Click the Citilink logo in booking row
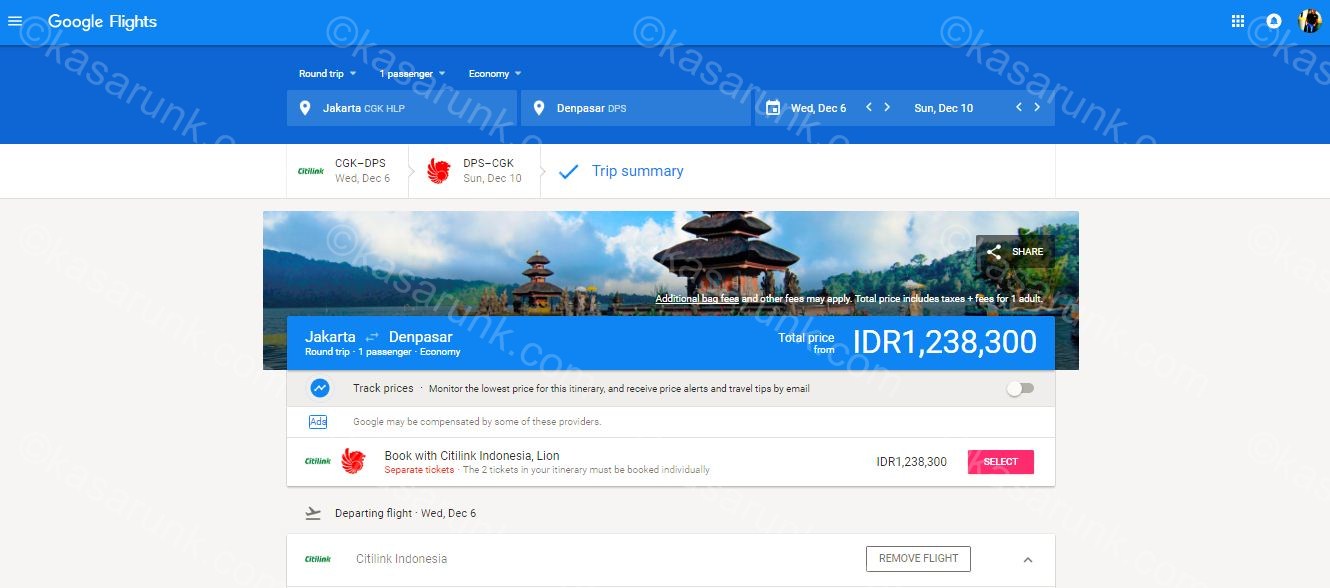1330x588 pixels. point(318,461)
